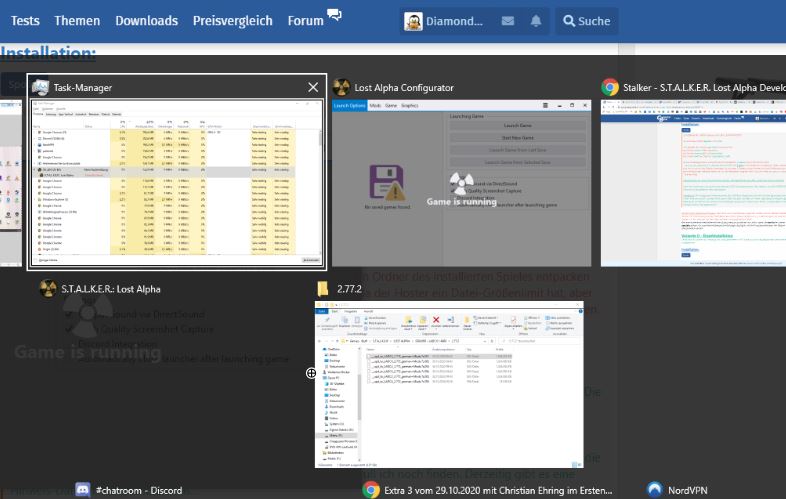Click the Chrome icon beside Extra 3
Image resolution: width=786 pixels, height=499 pixels.
pos(371,489)
